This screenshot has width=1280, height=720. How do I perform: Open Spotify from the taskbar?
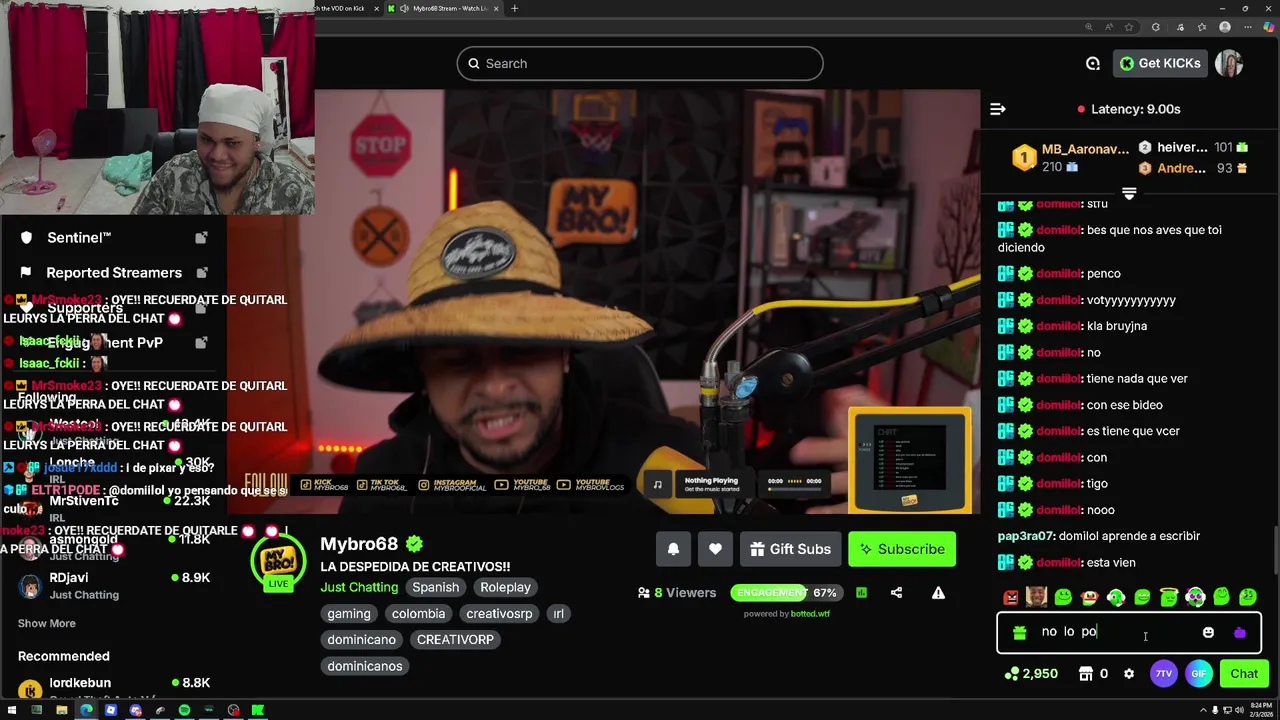click(x=184, y=710)
